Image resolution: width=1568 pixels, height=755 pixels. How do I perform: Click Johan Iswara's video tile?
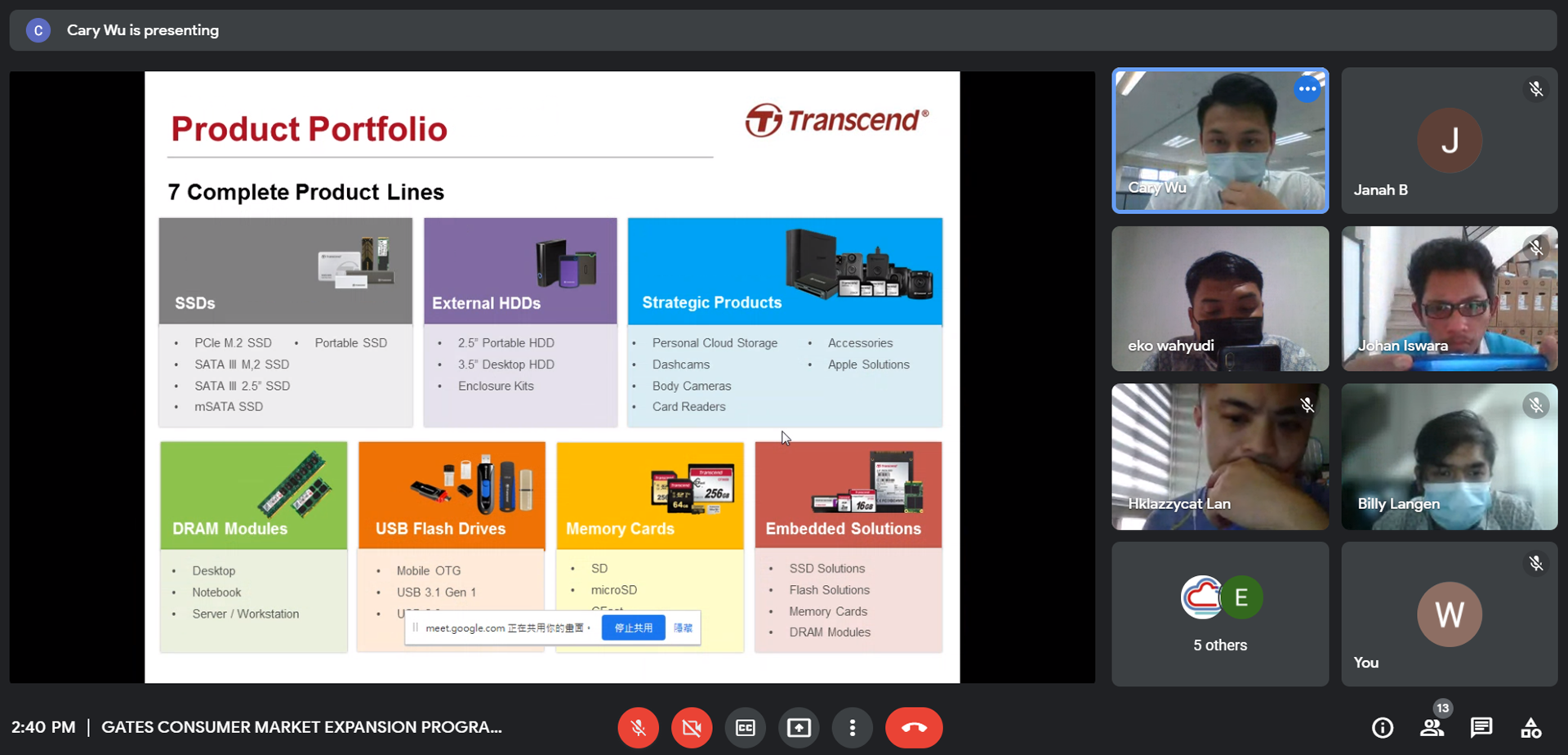click(x=1450, y=298)
